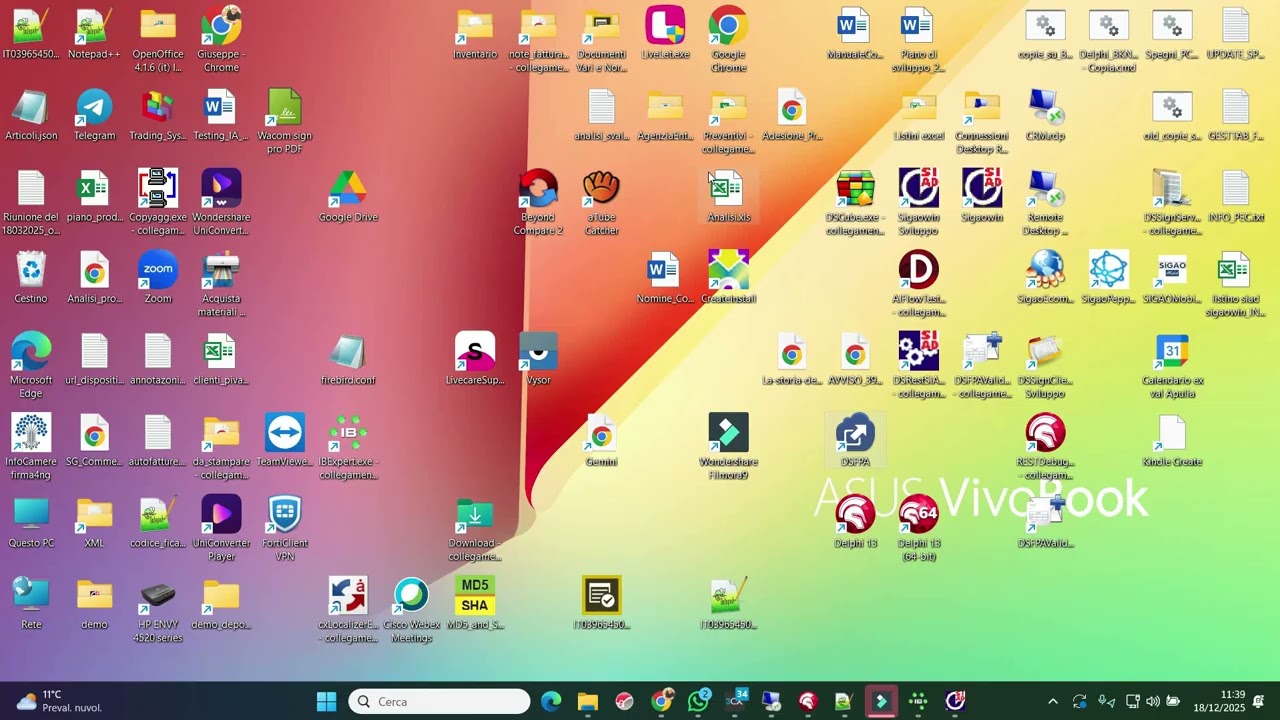
Task: Open the Notepad++ desktop shortcut
Action: pyautogui.click(x=94, y=34)
